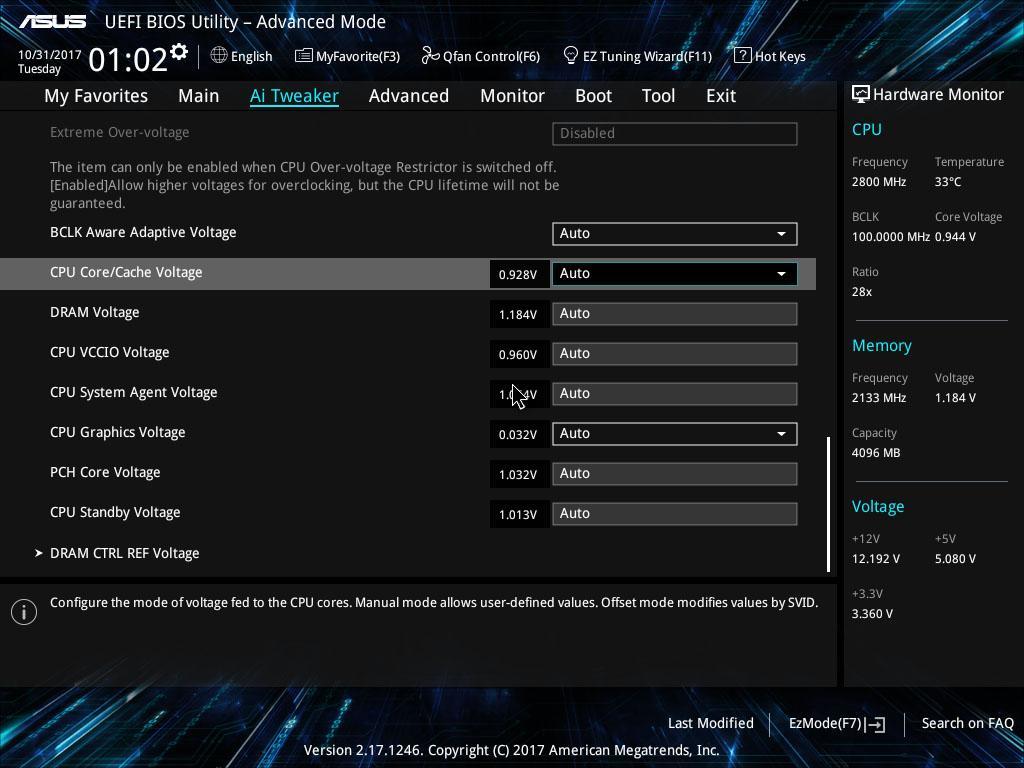This screenshot has height=768, width=1024.
Task: Click the settings list scrollbar
Action: tap(829, 505)
